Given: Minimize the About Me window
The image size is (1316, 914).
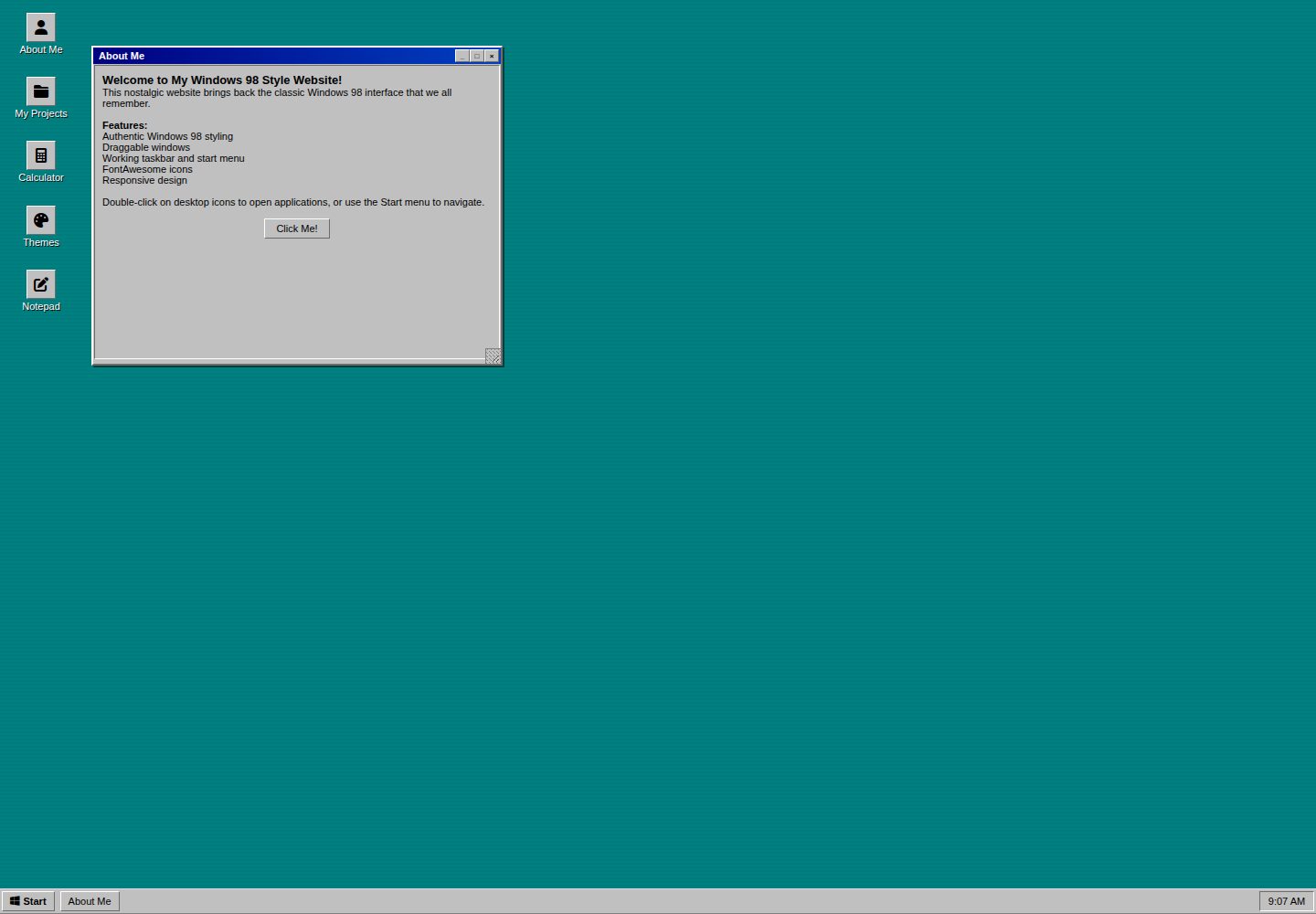Looking at the screenshot, I should pos(462,56).
